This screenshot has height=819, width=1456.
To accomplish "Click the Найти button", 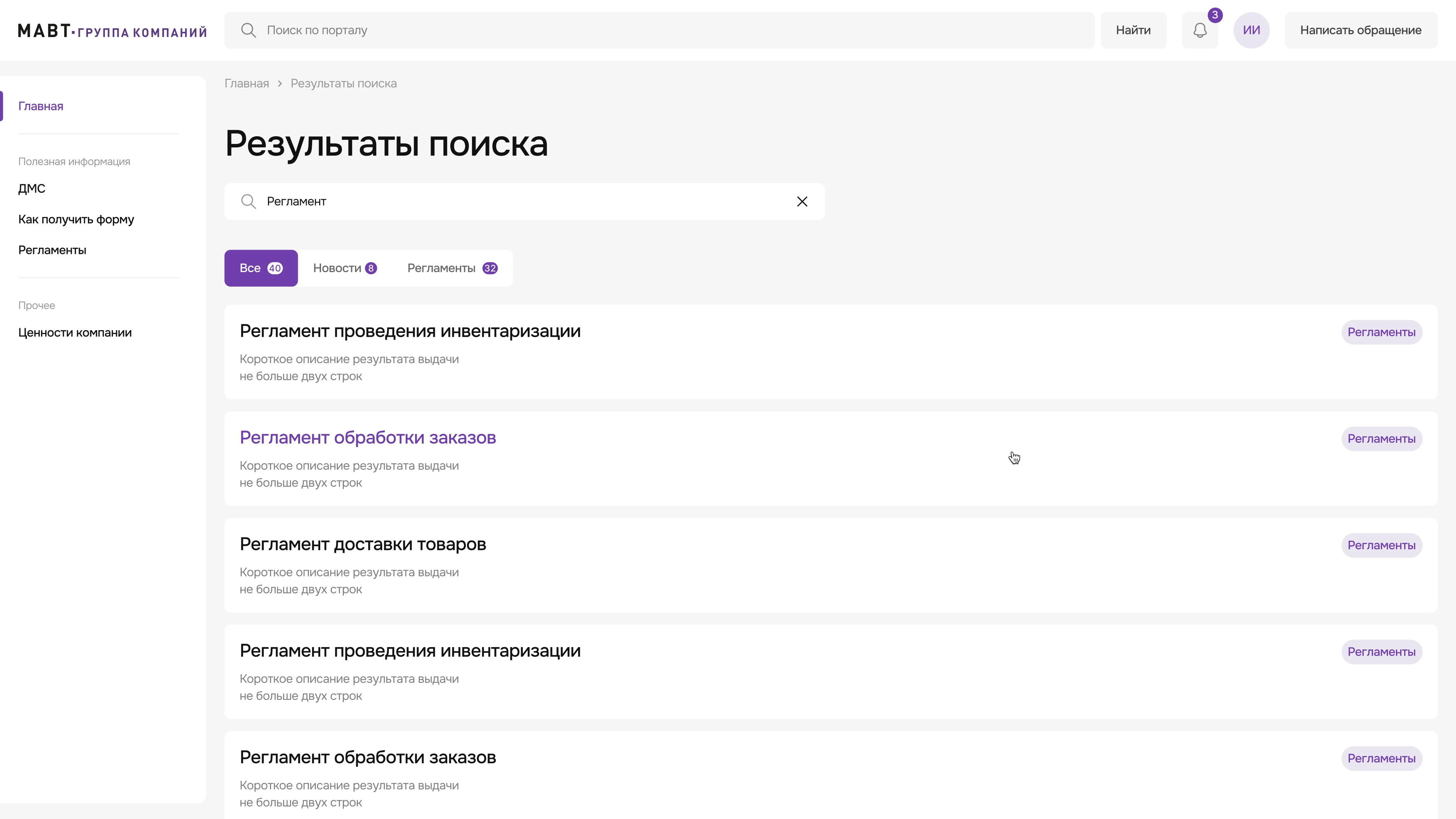I will (x=1133, y=31).
